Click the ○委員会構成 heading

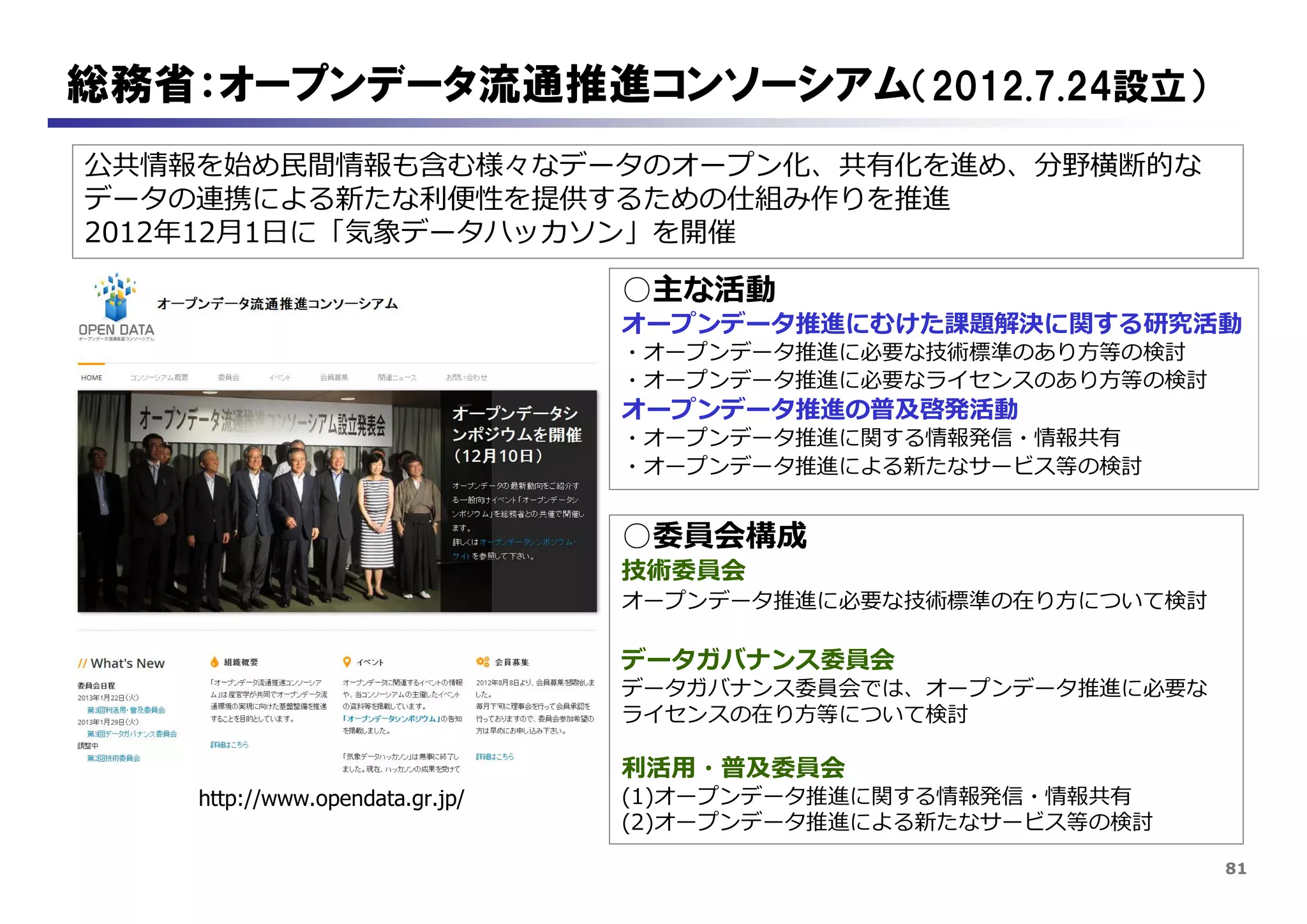(715, 535)
